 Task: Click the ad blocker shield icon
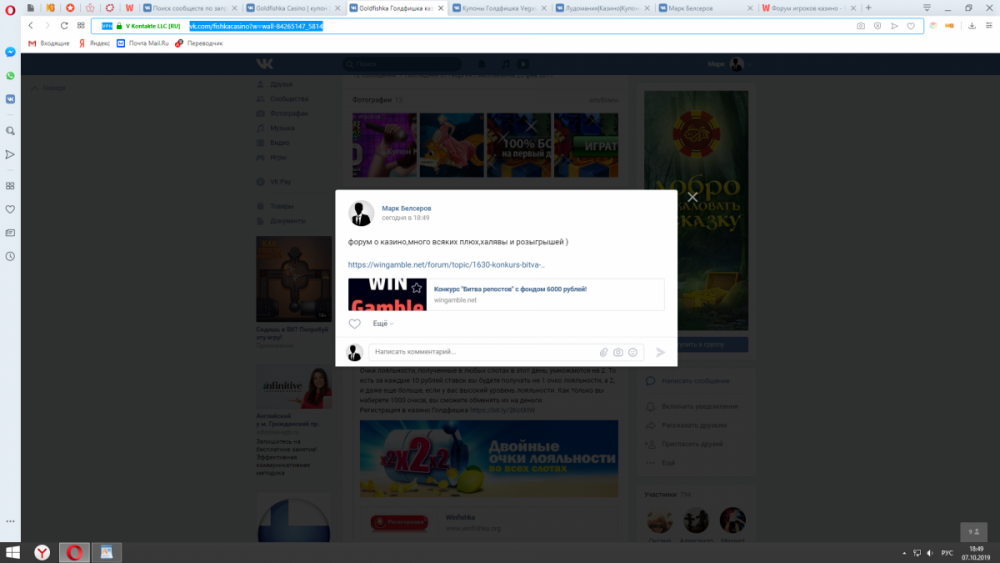tap(878, 26)
